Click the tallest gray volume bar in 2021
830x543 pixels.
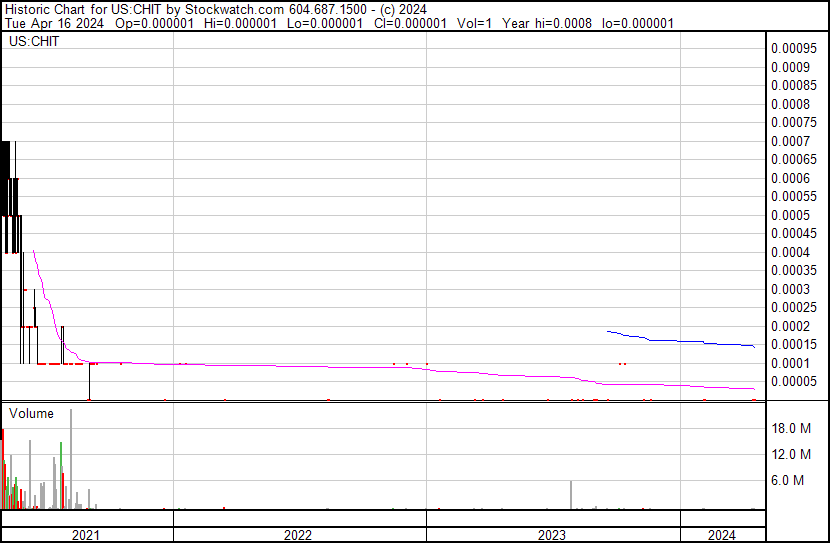coord(71,460)
